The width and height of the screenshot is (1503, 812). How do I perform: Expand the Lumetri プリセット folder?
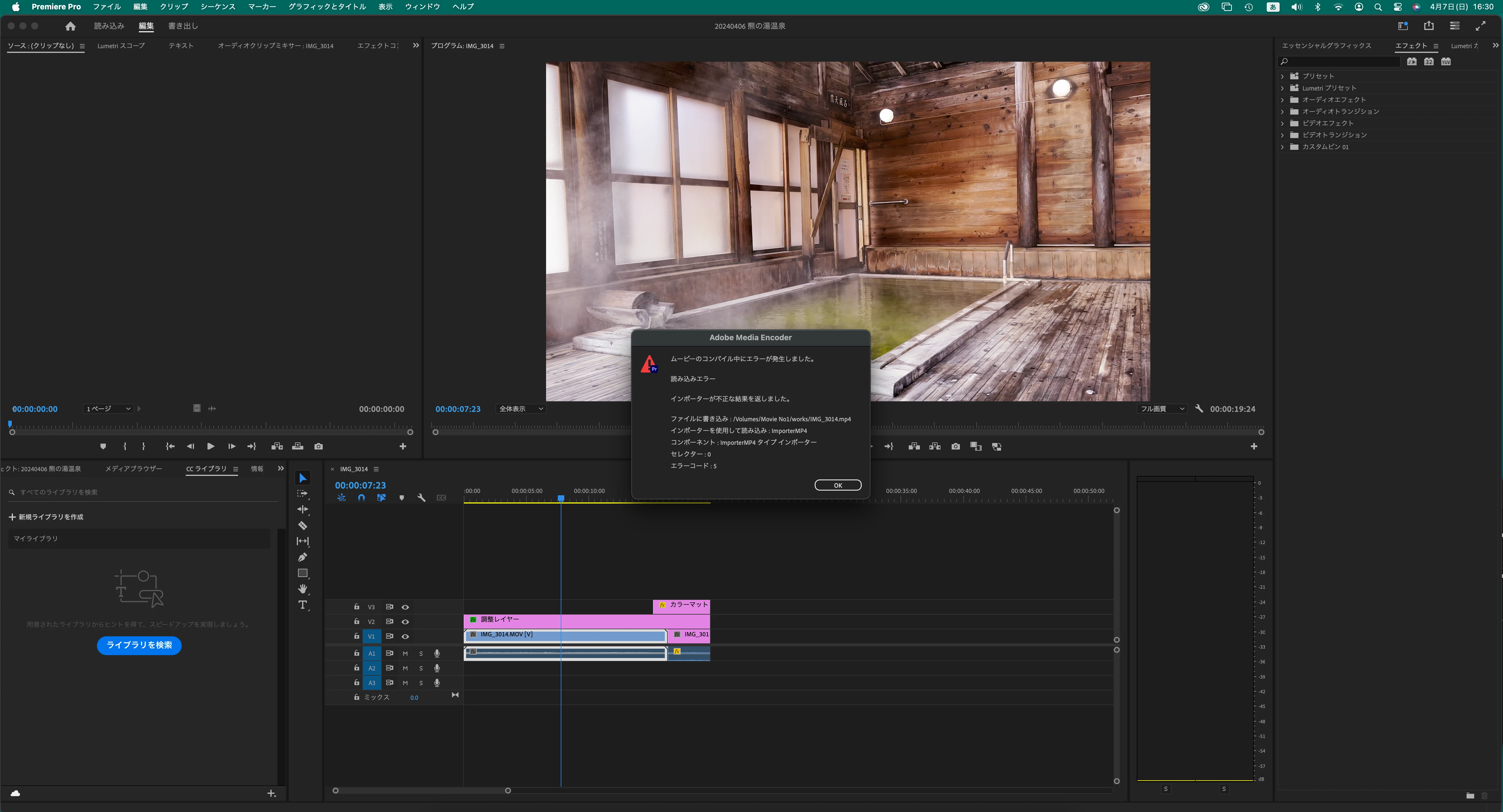tap(1283, 88)
